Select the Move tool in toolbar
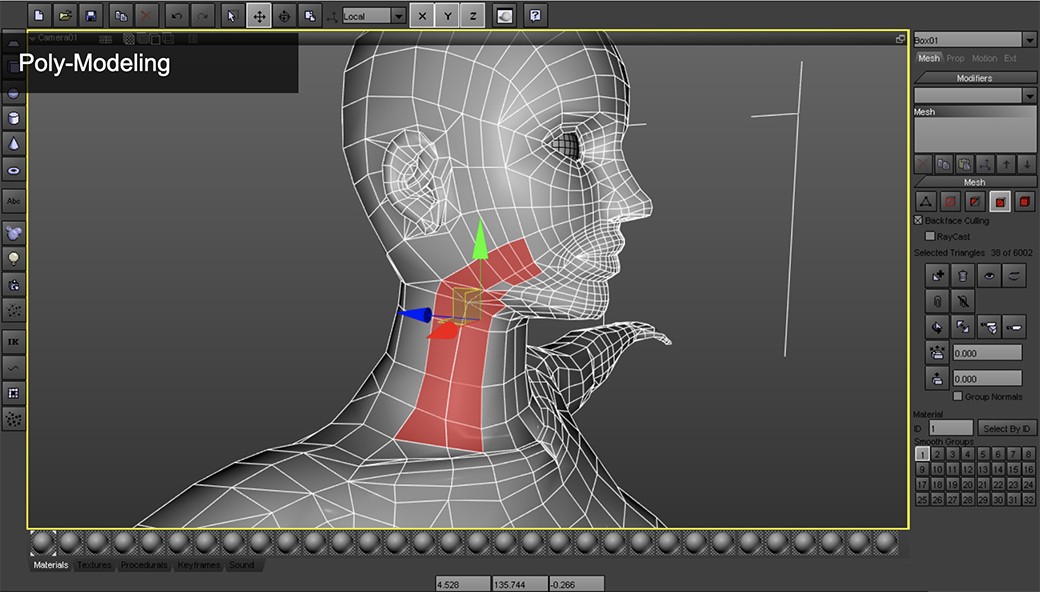 (x=258, y=16)
